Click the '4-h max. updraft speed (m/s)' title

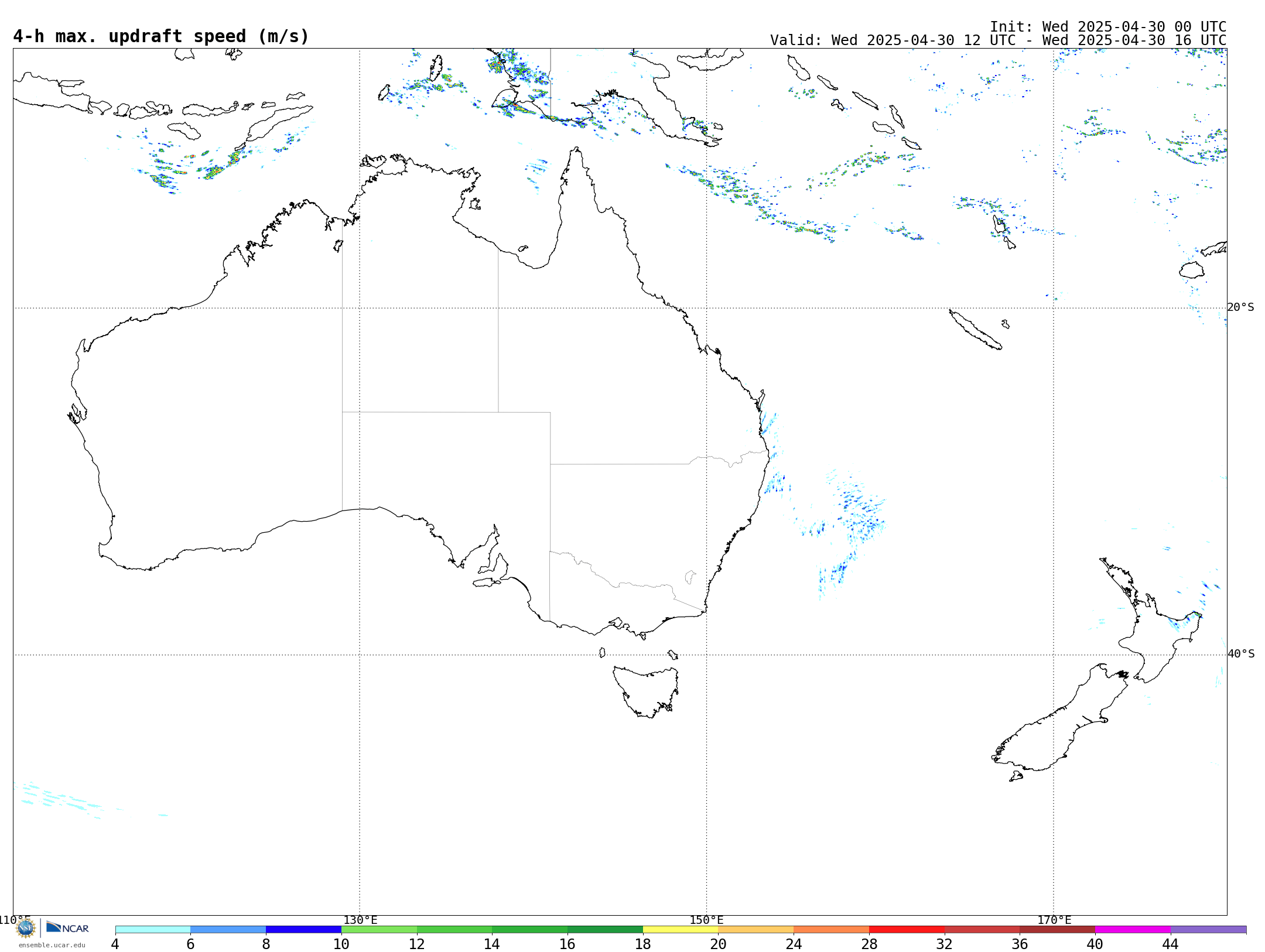click(161, 37)
